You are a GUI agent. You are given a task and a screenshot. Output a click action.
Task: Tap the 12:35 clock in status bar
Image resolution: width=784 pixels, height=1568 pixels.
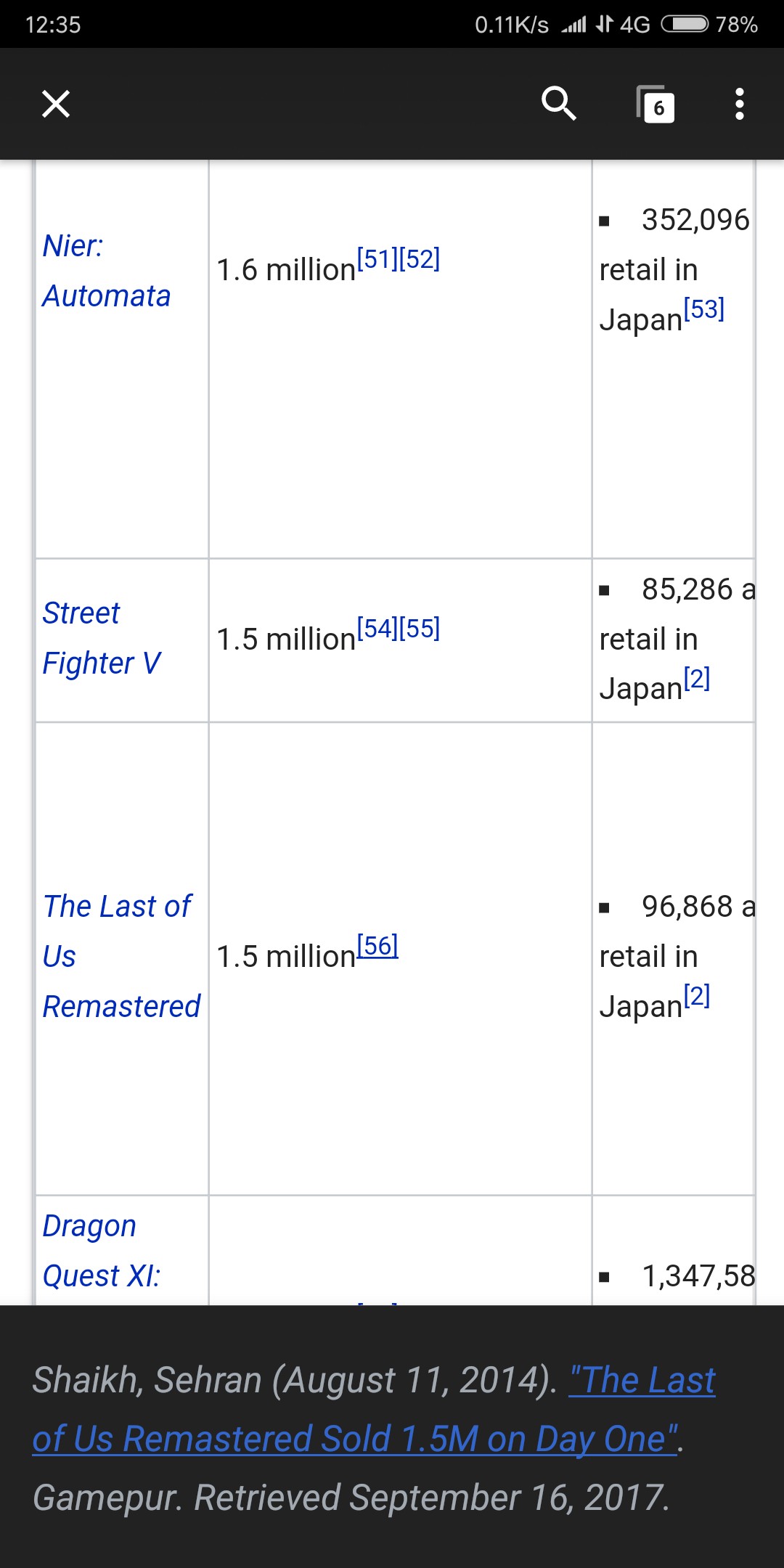pos(53,25)
